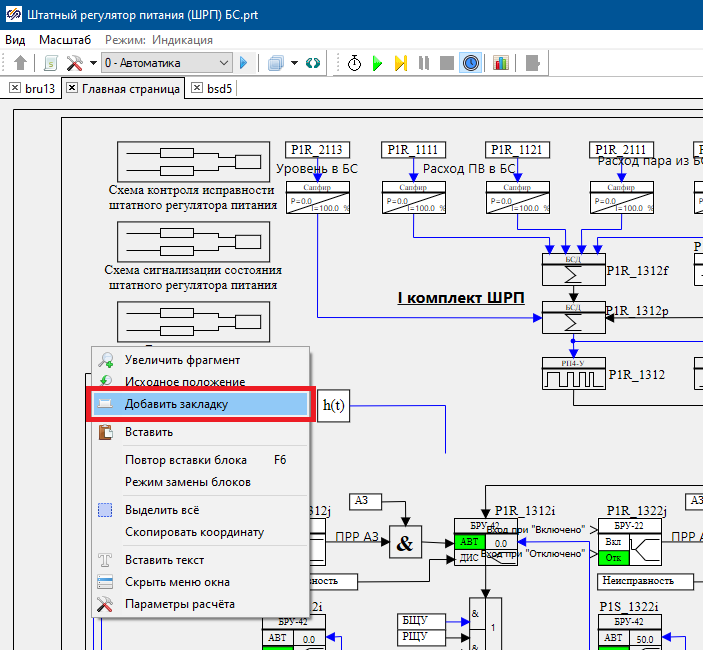Click the '&' logic gate block
This screenshot has height=650, width=703.
click(x=405, y=543)
